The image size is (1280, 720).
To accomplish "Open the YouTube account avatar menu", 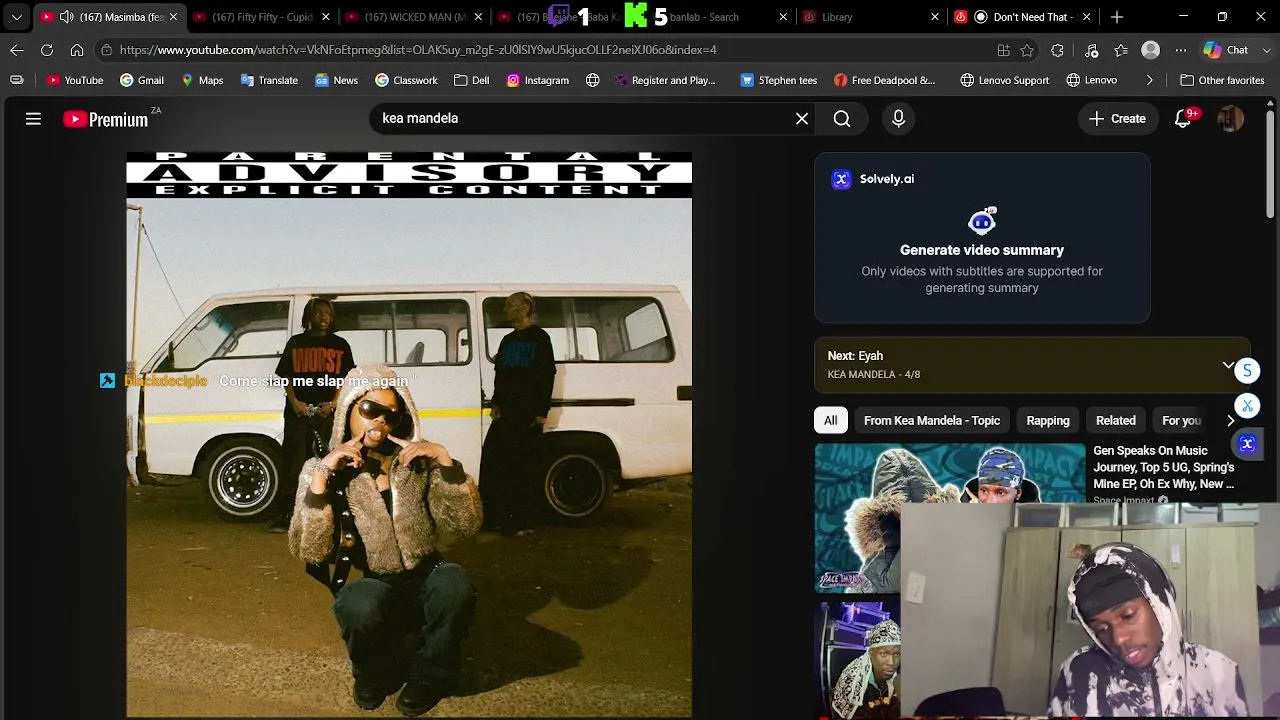I will pyautogui.click(x=1231, y=119).
